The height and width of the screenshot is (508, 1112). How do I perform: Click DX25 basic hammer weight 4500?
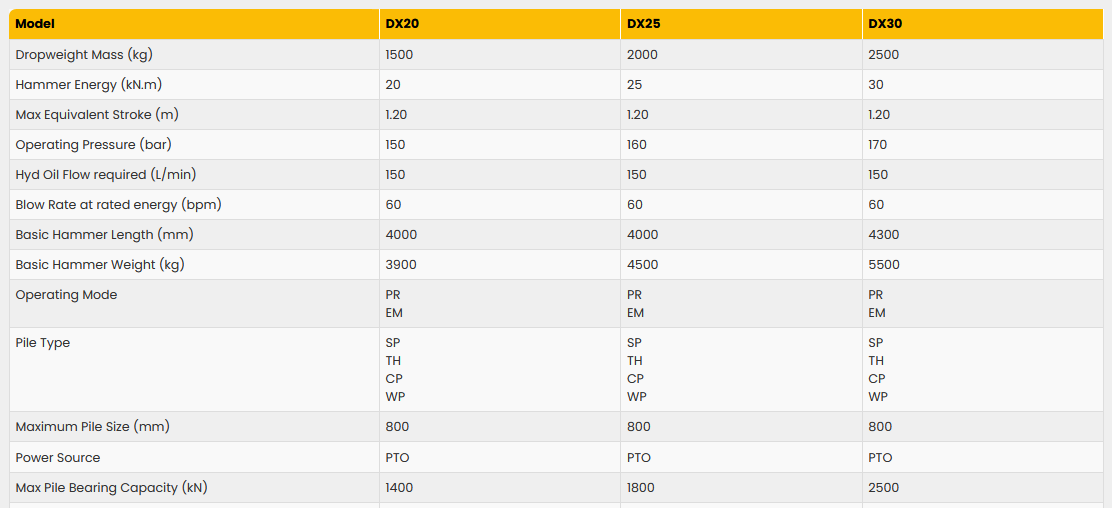643,265
